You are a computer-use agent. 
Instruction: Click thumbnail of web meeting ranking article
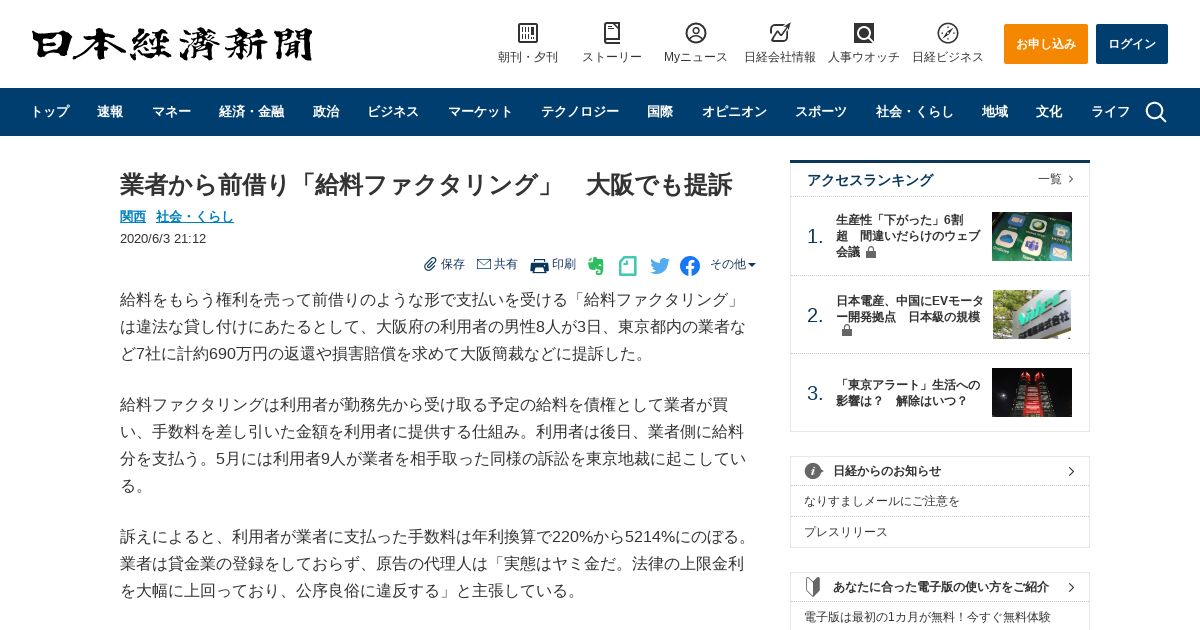pos(1032,236)
